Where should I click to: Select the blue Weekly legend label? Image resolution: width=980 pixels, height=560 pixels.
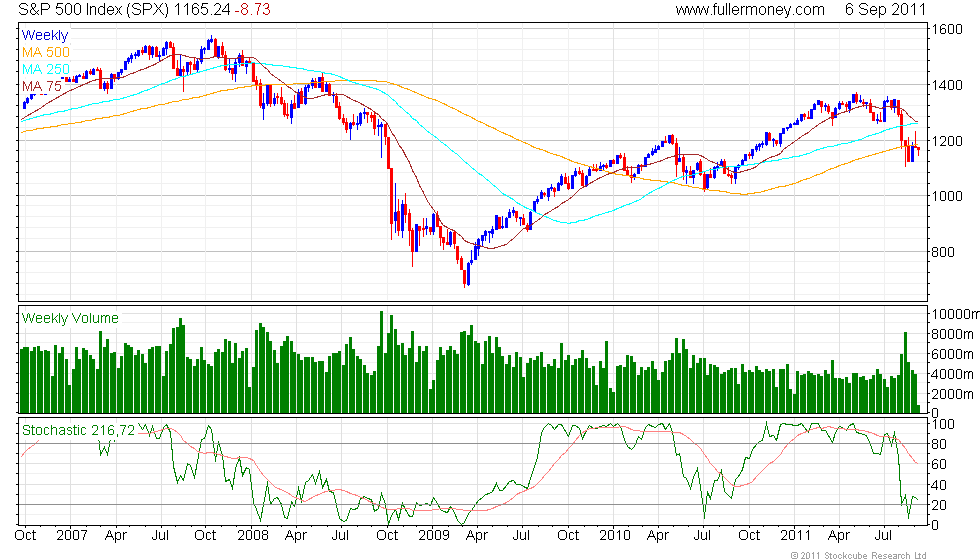click(45, 36)
